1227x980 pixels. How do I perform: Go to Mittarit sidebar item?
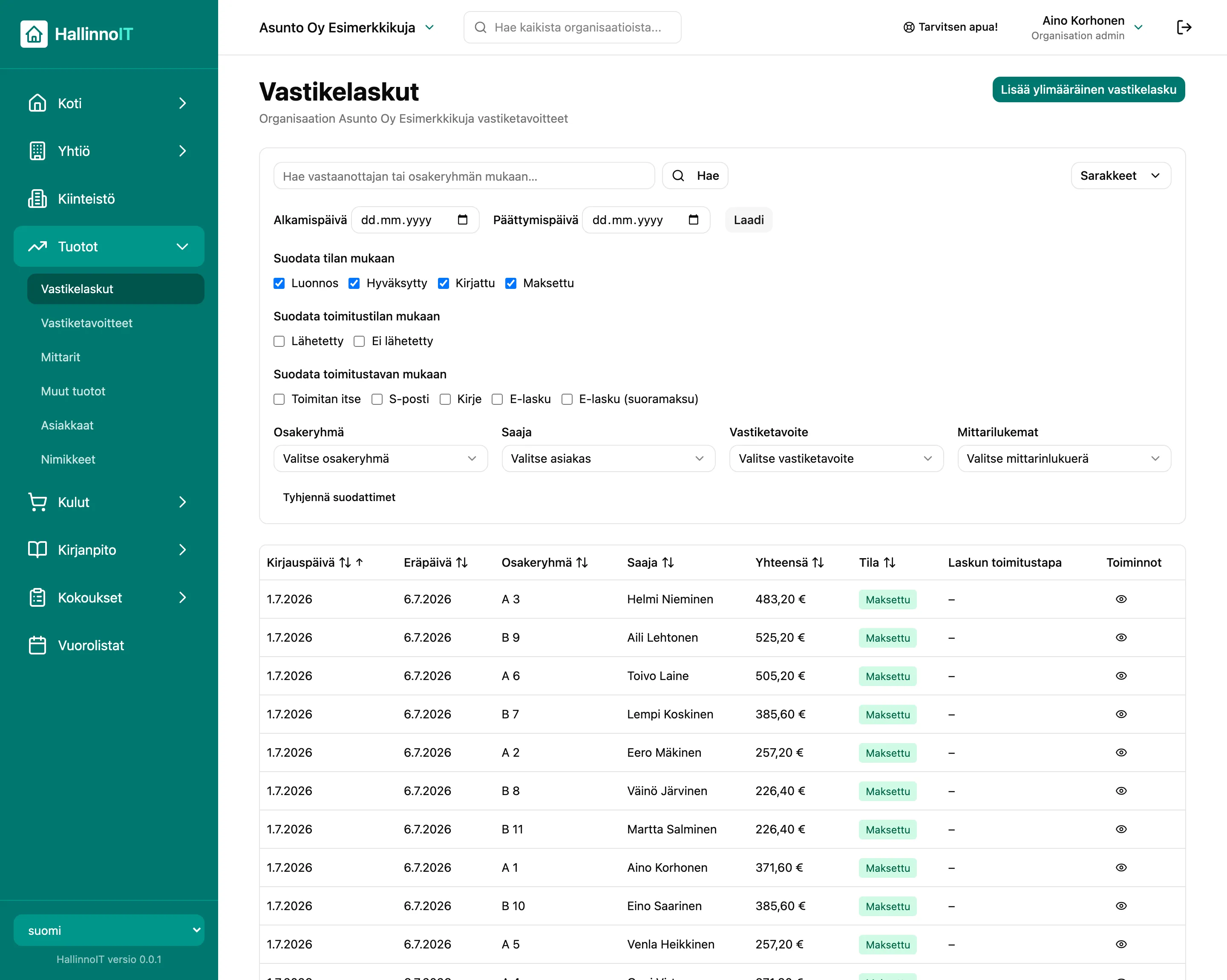115,357
